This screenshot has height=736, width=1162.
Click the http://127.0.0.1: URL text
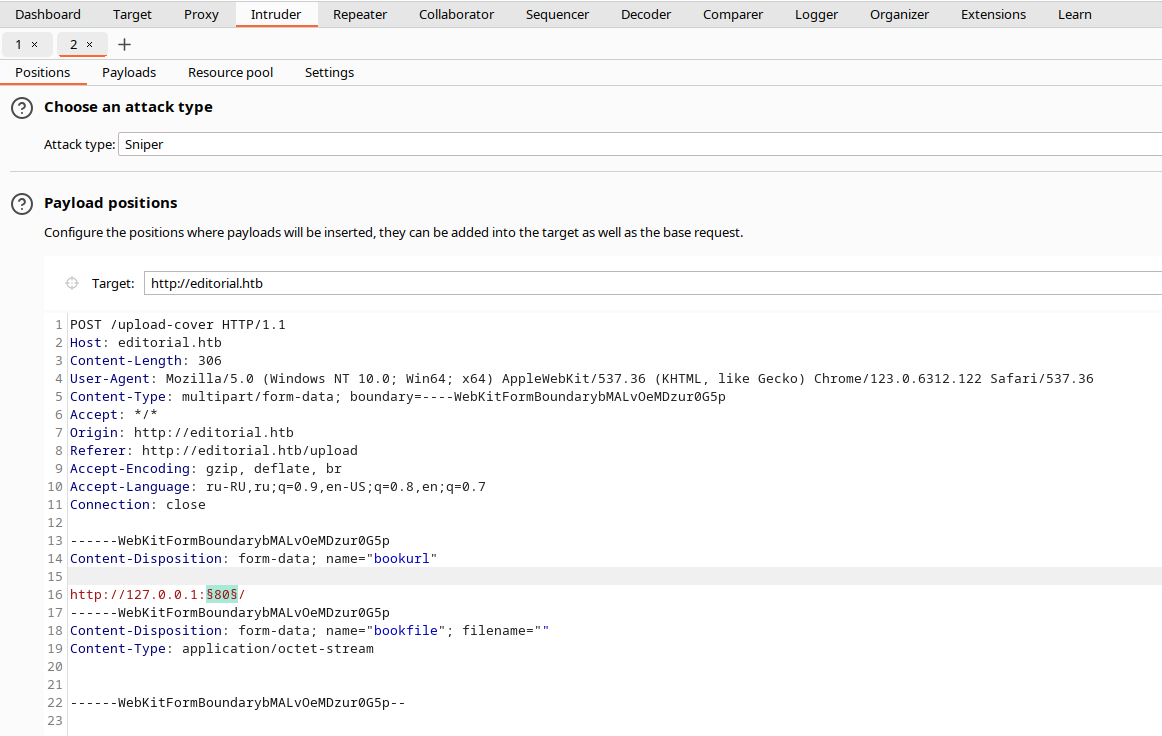pos(138,594)
